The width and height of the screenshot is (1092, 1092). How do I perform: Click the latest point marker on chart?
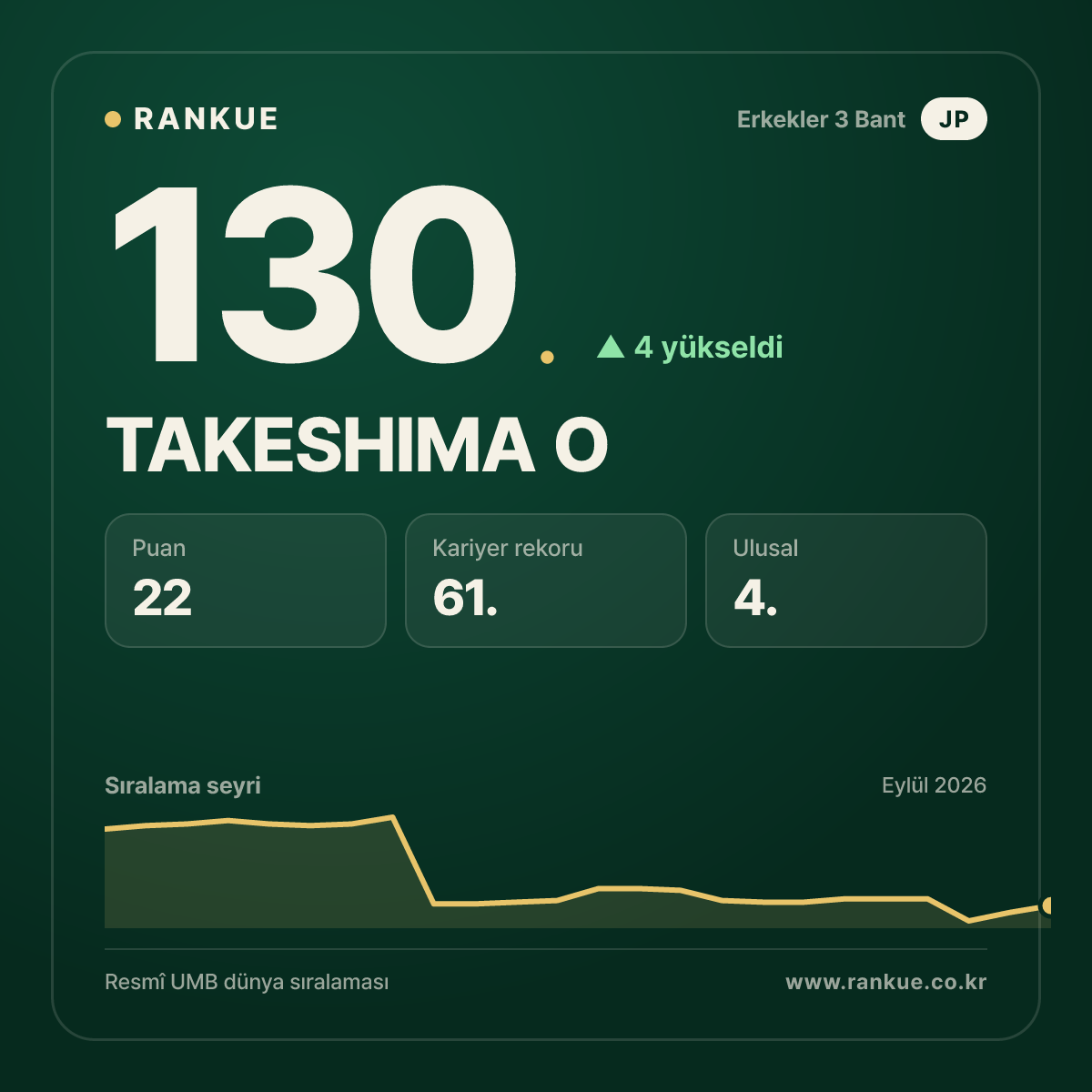tap(1048, 905)
